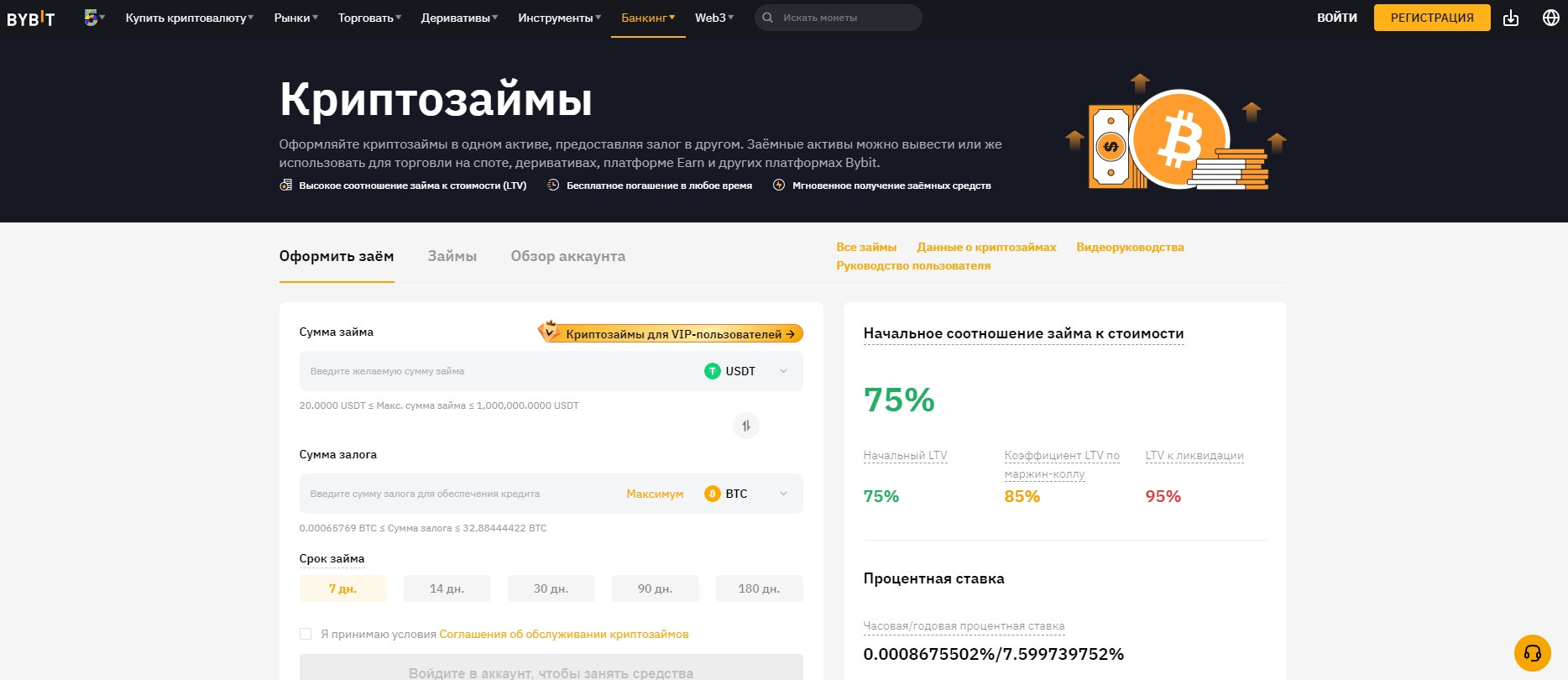Click the Bitcoin hero illustration
Image resolution: width=1568 pixels, height=680 pixels.
point(1175,132)
